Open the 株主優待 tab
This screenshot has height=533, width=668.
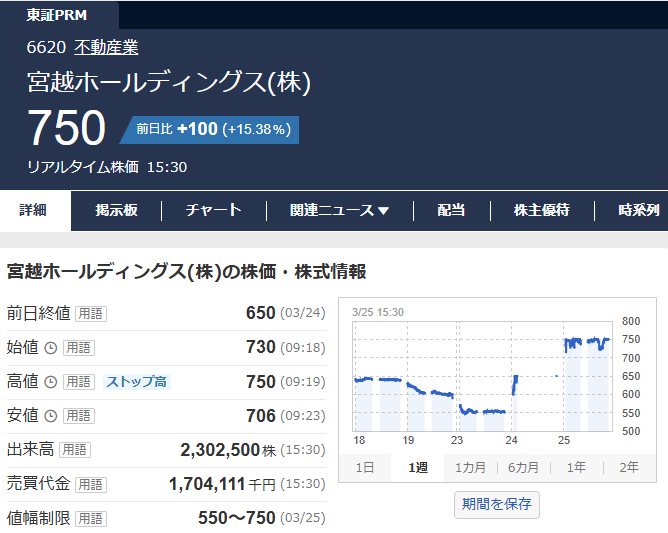[x=541, y=210]
